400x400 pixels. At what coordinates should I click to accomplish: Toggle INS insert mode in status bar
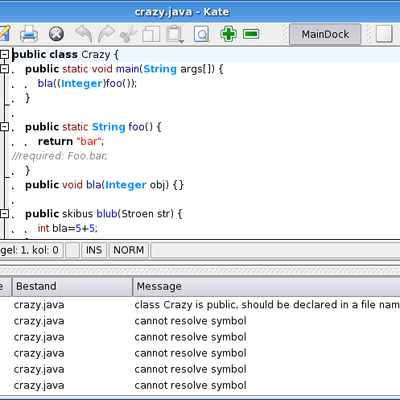pyautogui.click(x=94, y=250)
